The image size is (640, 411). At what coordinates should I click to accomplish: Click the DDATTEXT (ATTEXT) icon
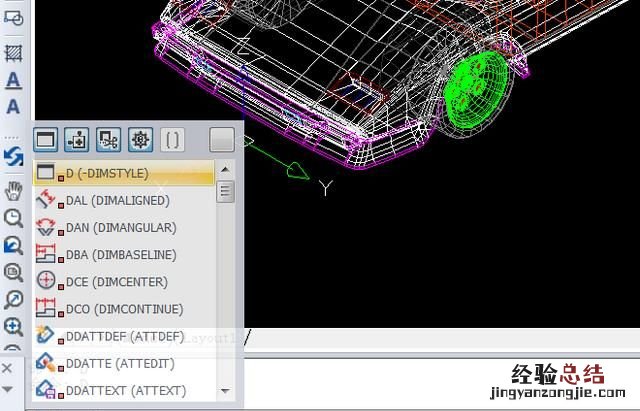click(x=46, y=389)
